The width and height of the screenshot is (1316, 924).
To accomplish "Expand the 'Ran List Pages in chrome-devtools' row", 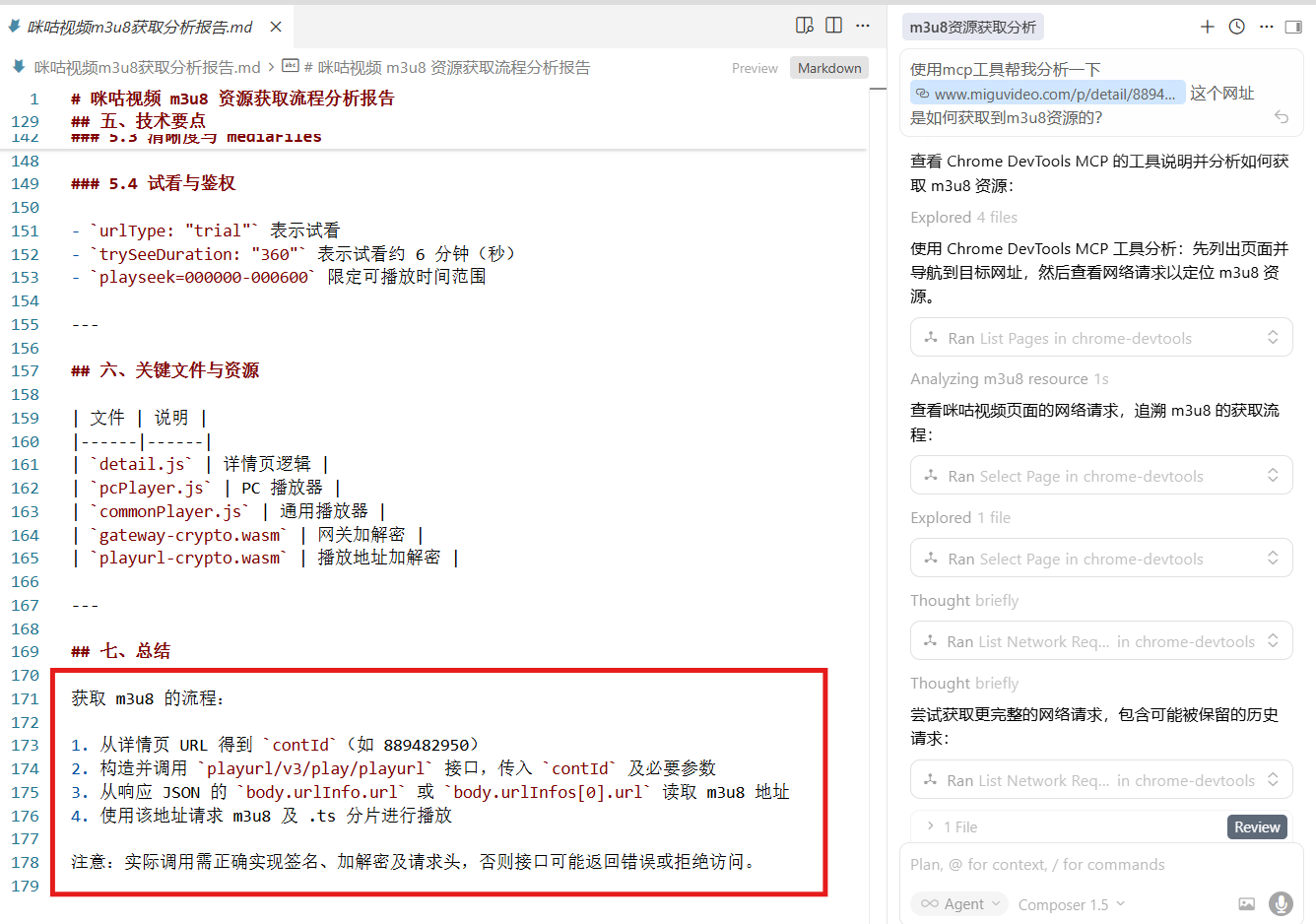I will click(1101, 338).
